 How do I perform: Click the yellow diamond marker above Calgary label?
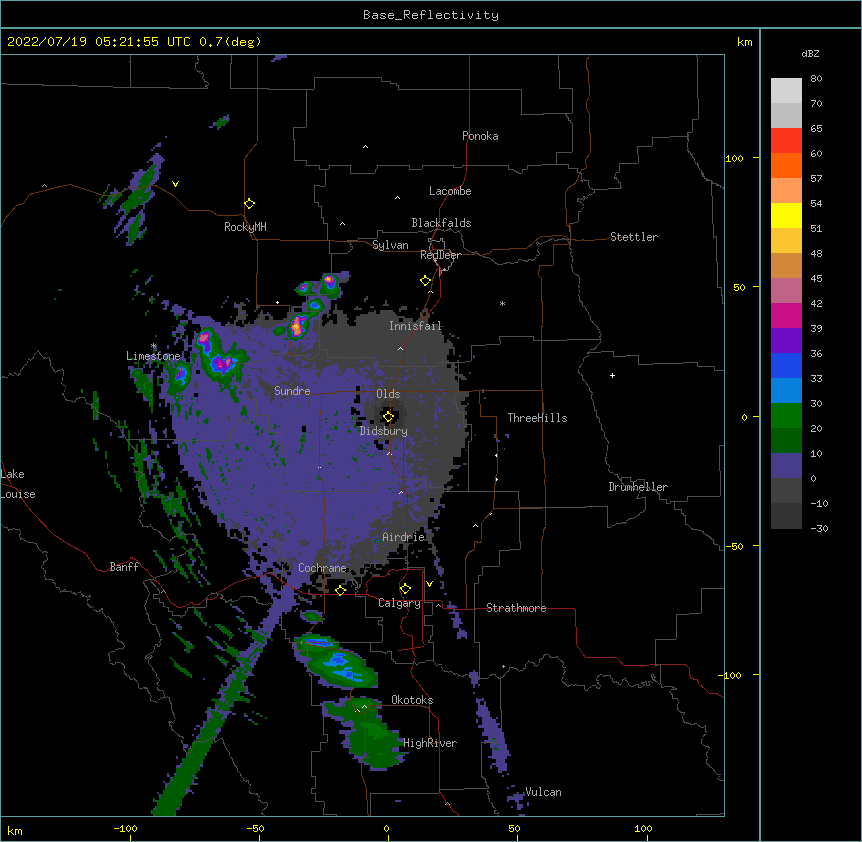(x=405, y=589)
